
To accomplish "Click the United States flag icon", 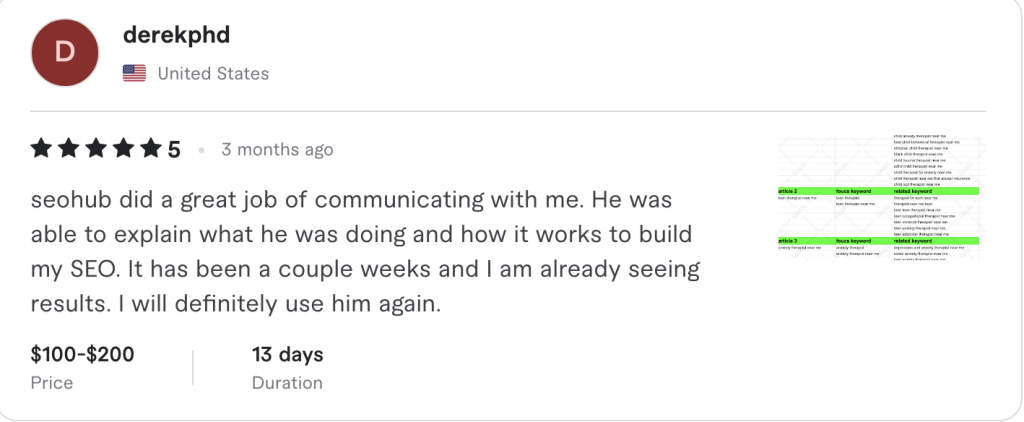I will [134, 73].
